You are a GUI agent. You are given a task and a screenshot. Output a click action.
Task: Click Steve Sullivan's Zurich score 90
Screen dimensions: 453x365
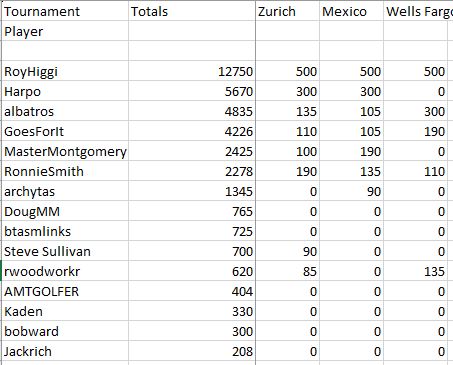click(288, 251)
